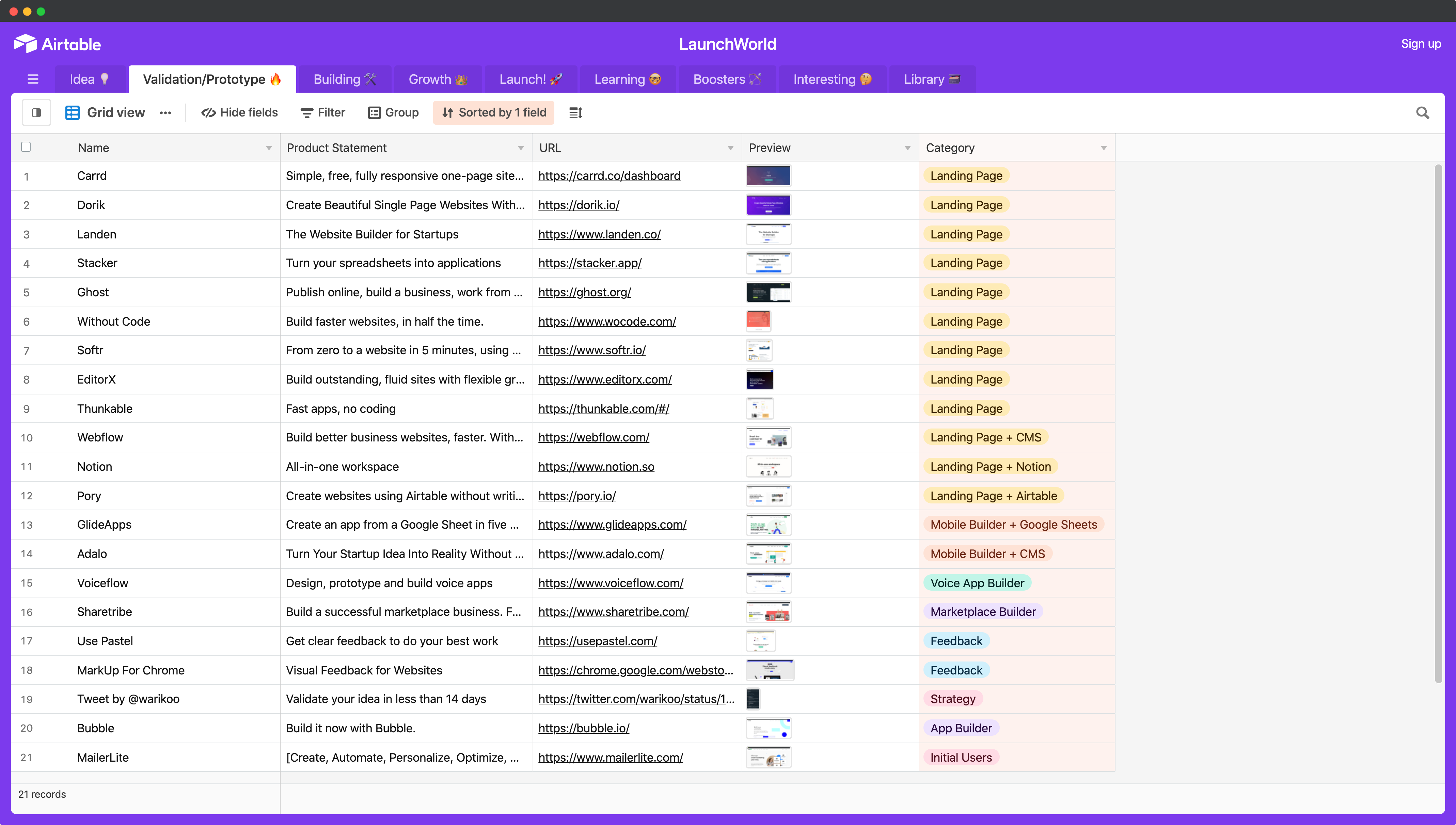Select the 'Visual Feedback for Websites' cell
Screen dimensions: 1456x825
tap(406, 670)
